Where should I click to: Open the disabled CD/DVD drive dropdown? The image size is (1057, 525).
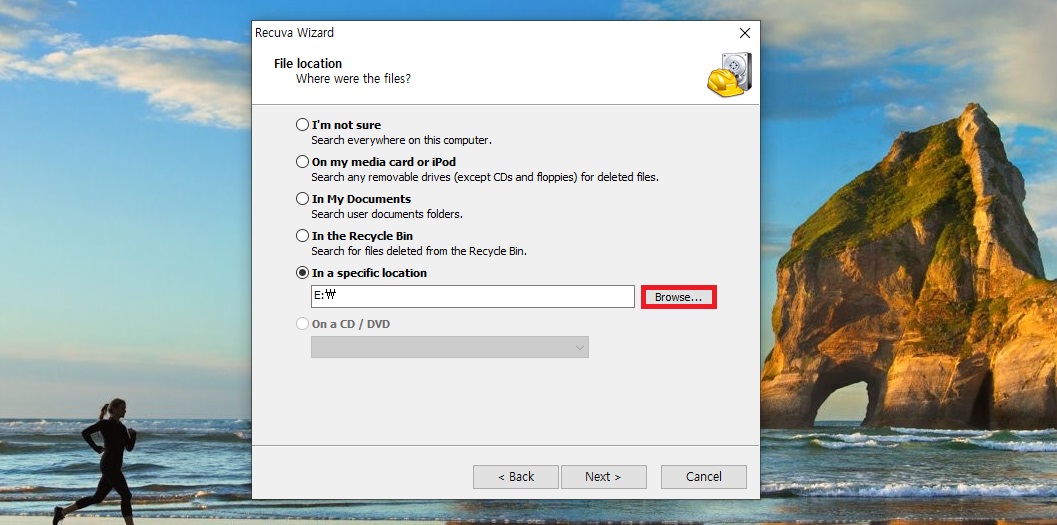(x=450, y=347)
